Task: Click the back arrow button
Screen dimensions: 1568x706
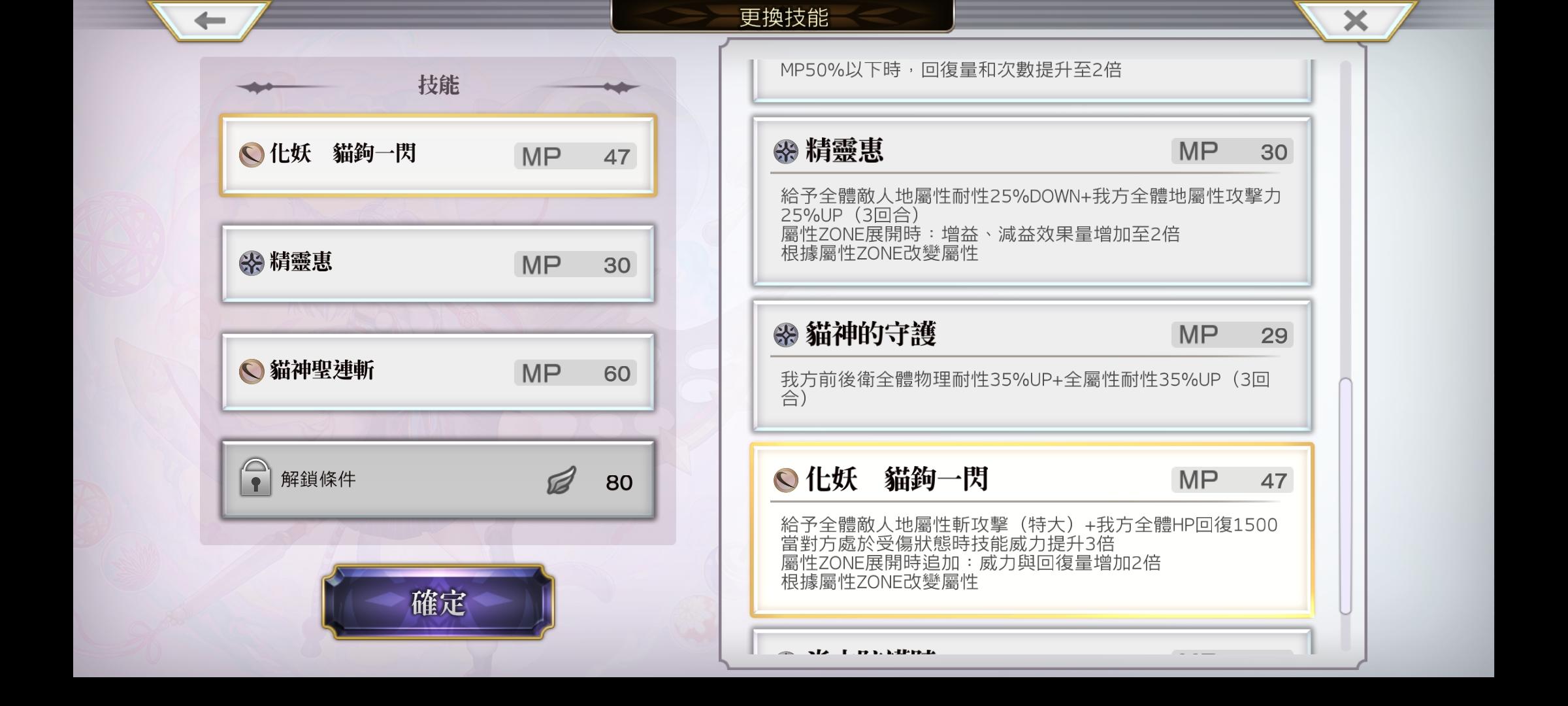Action: tap(210, 20)
